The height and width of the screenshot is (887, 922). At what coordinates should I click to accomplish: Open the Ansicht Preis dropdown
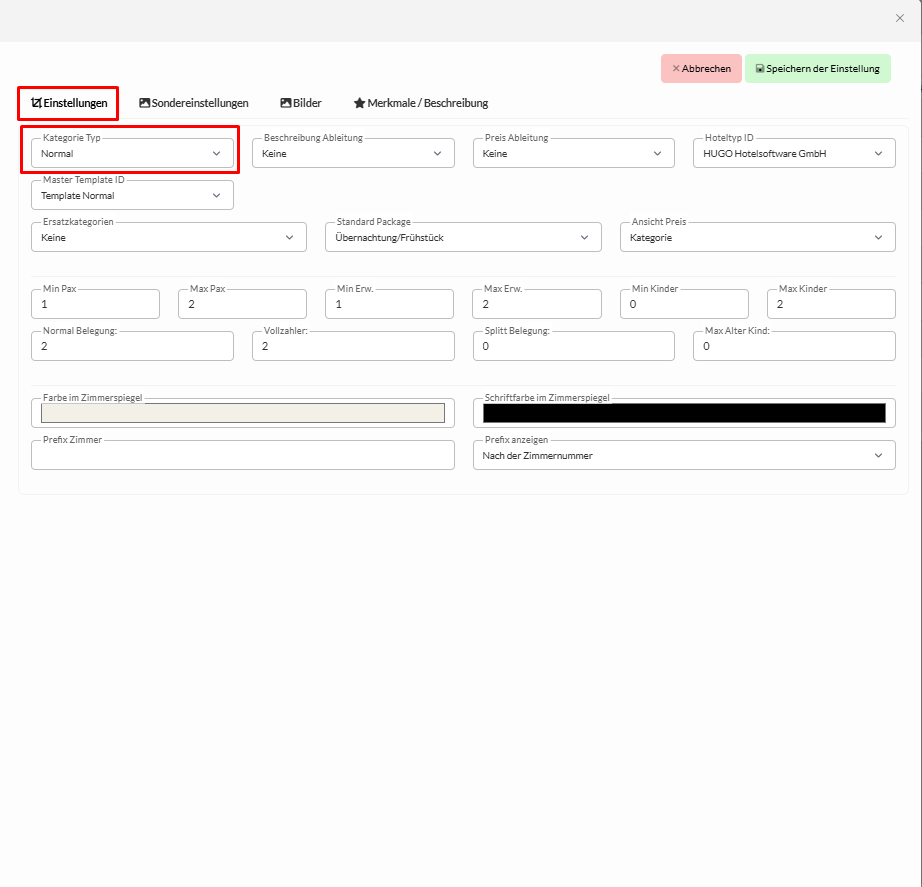pos(757,238)
